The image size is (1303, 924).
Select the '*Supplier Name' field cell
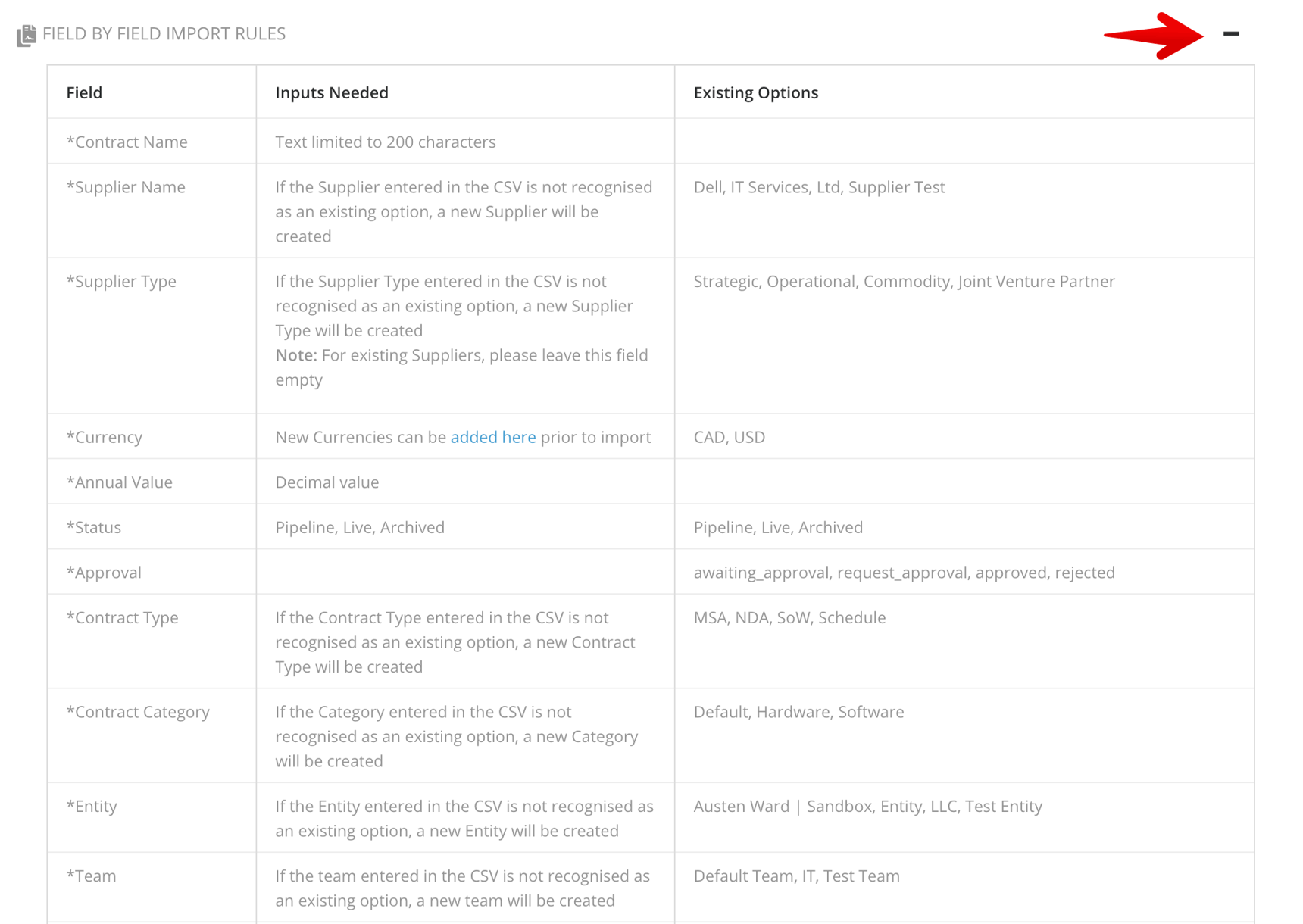tap(126, 187)
